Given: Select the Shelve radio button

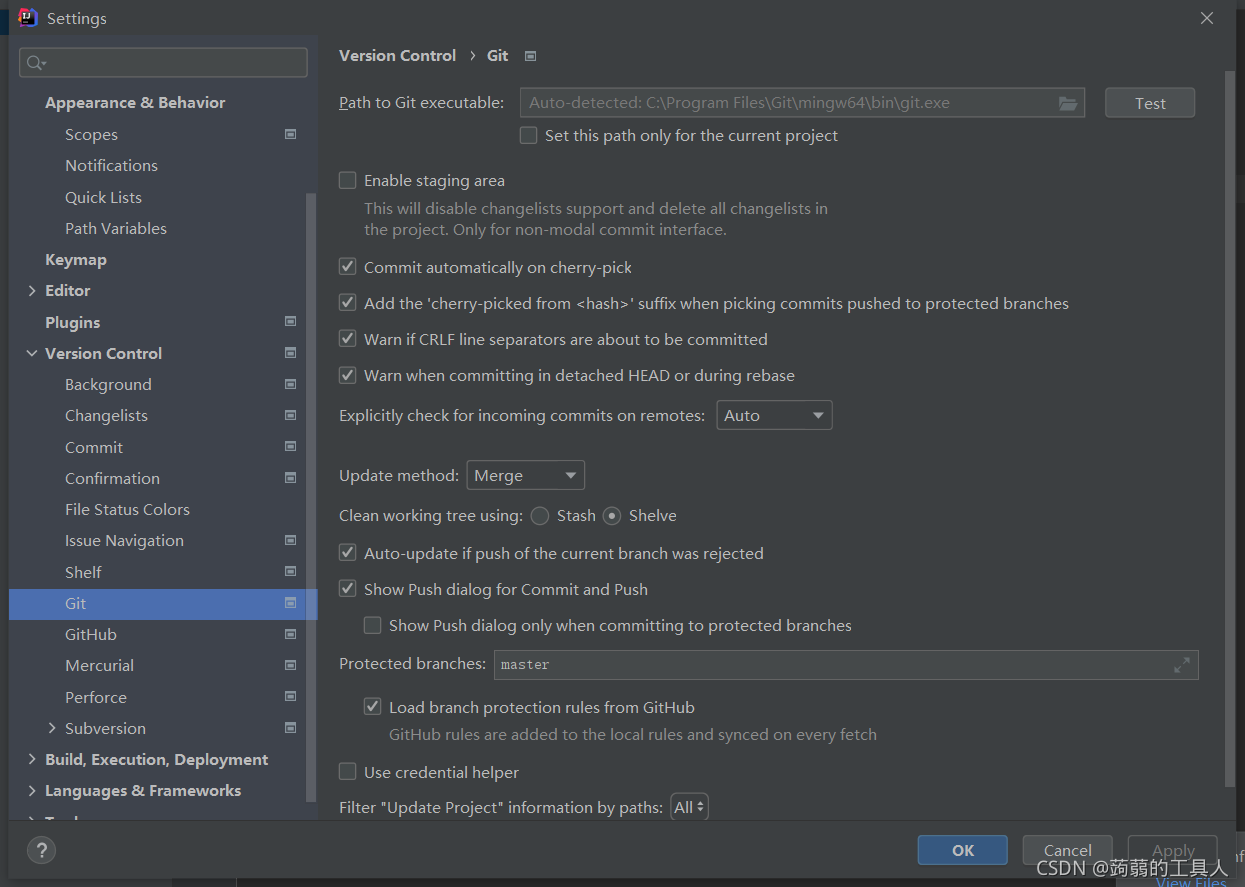Looking at the screenshot, I should 612,516.
